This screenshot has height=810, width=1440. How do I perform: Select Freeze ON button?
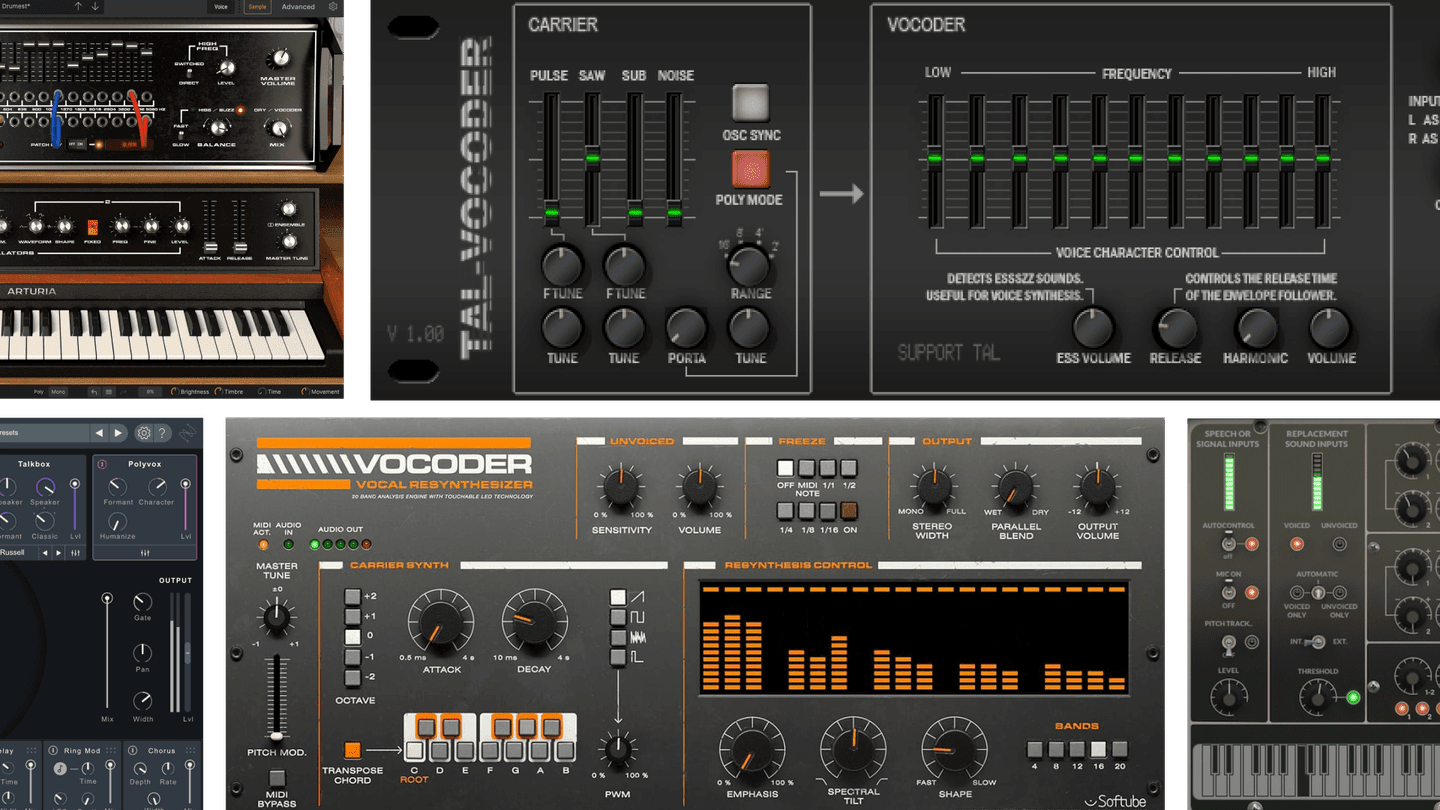click(x=848, y=510)
